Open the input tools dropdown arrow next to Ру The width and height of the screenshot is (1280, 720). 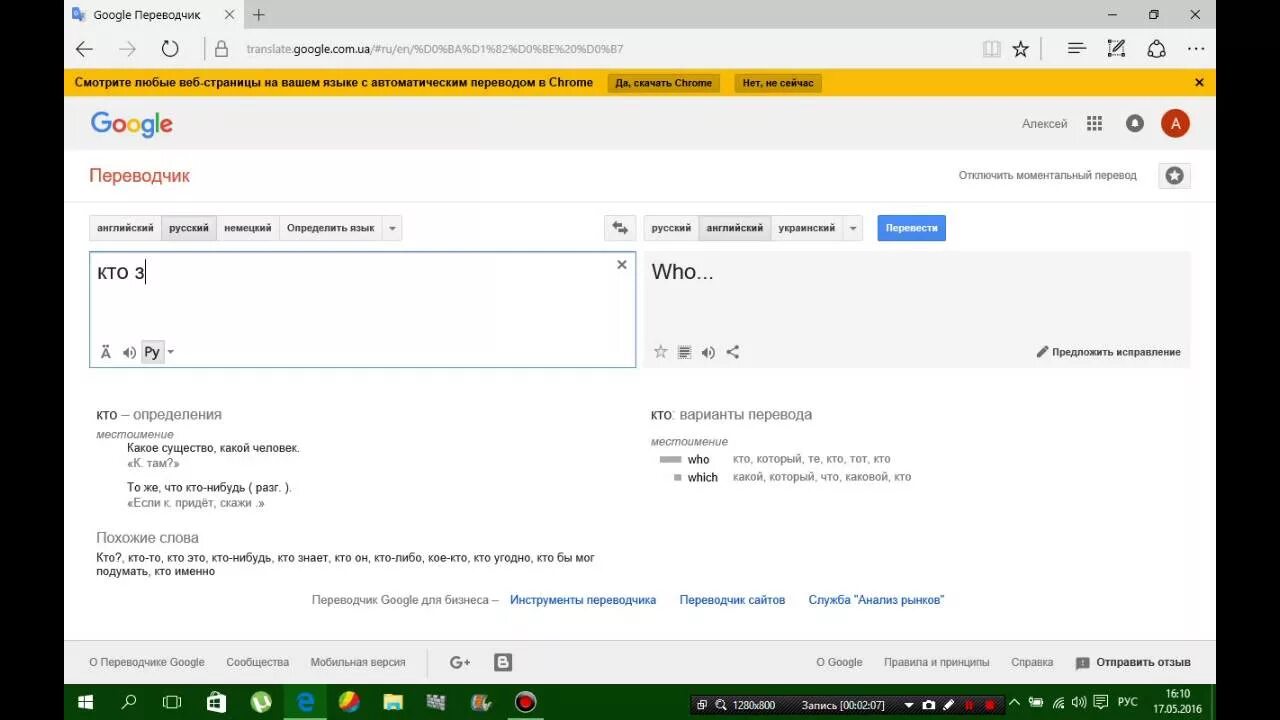[x=171, y=352]
